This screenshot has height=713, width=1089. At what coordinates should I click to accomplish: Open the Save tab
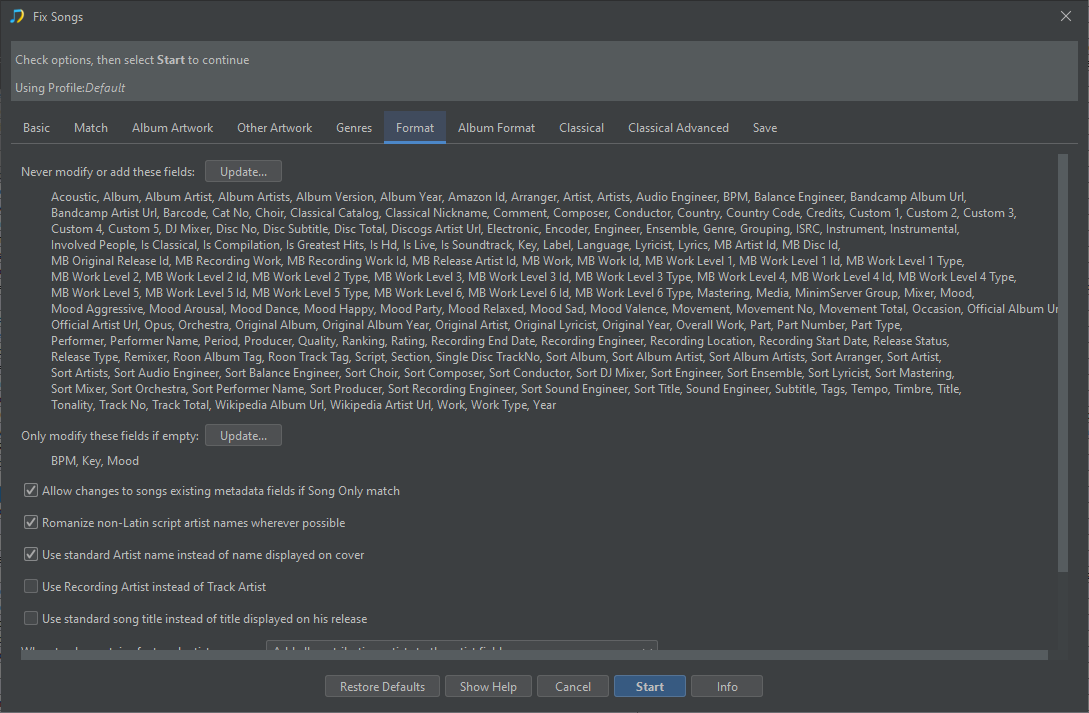pyautogui.click(x=765, y=128)
